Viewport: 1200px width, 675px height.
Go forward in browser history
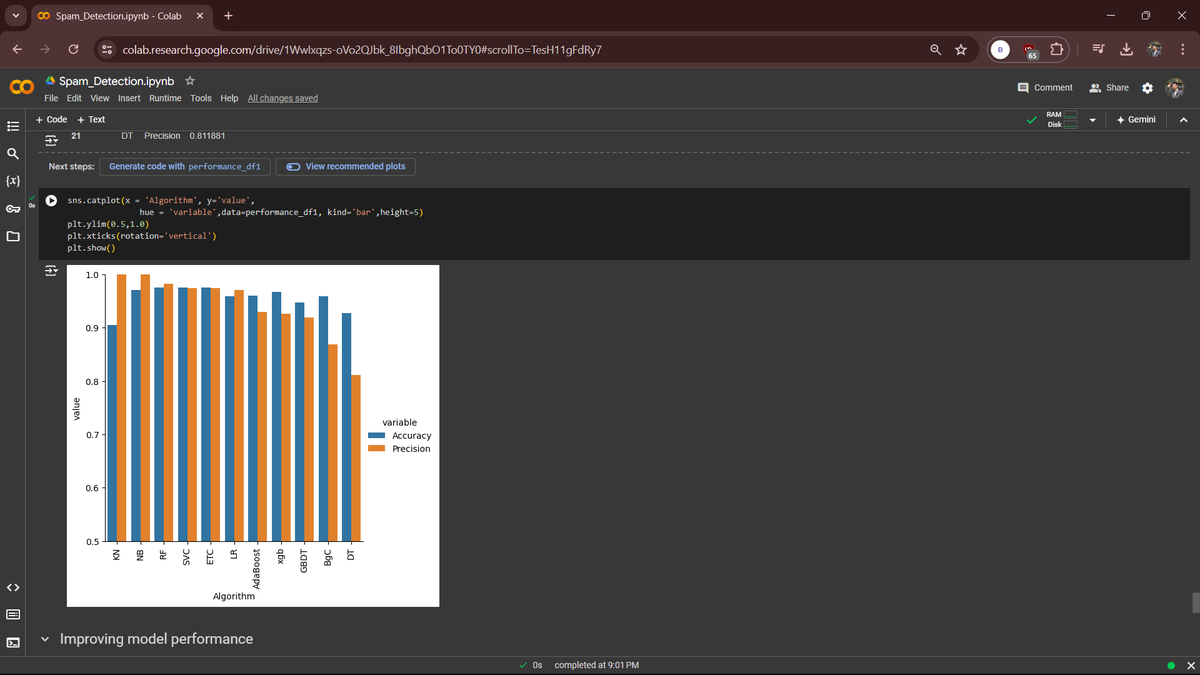click(x=45, y=49)
